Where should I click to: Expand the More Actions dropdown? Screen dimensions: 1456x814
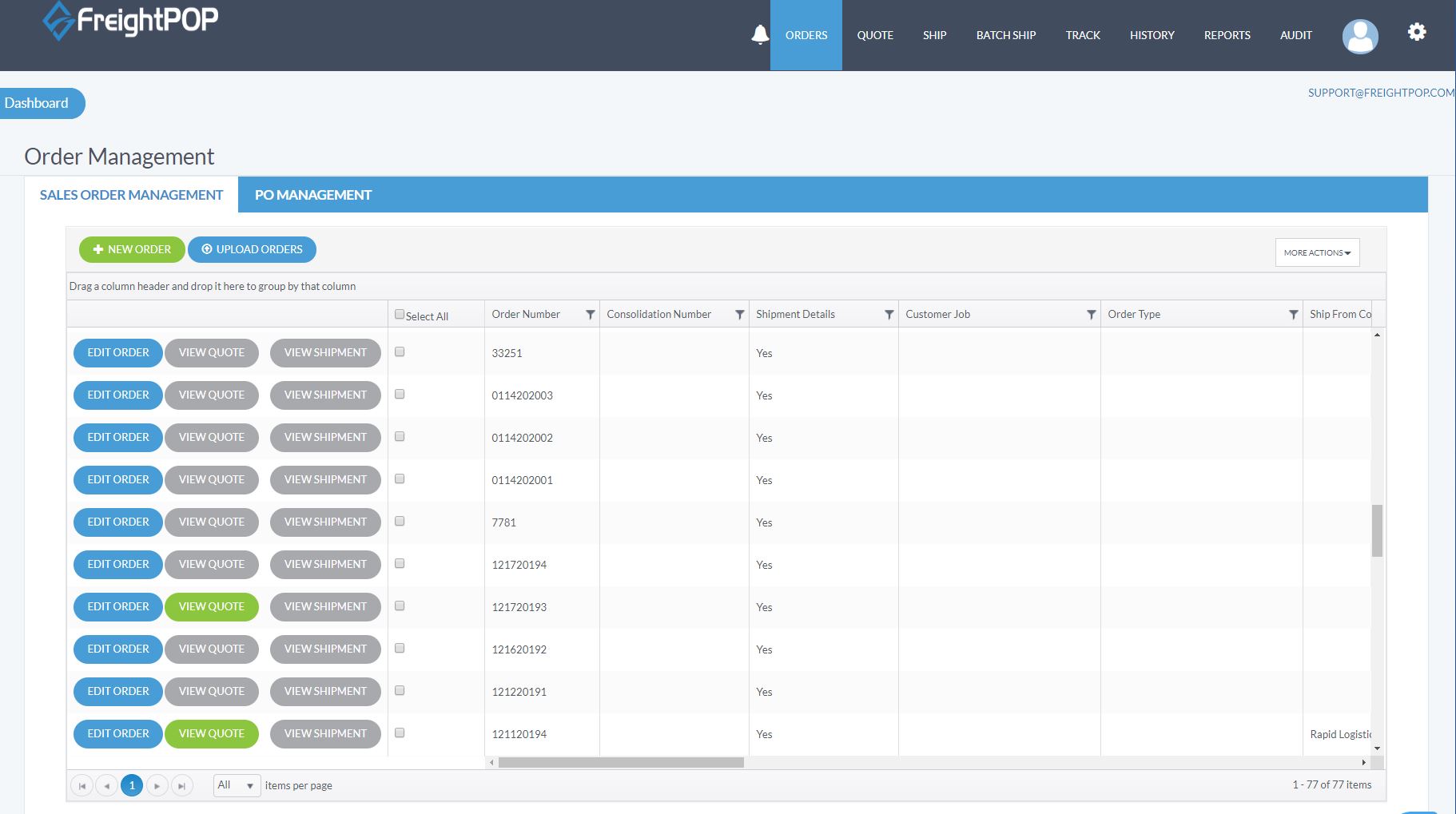pyautogui.click(x=1316, y=252)
